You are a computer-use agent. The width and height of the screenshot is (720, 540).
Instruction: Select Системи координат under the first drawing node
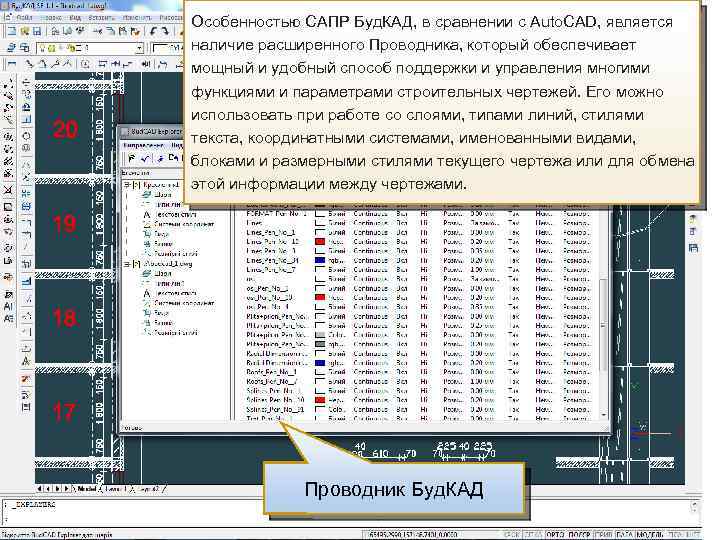point(184,224)
